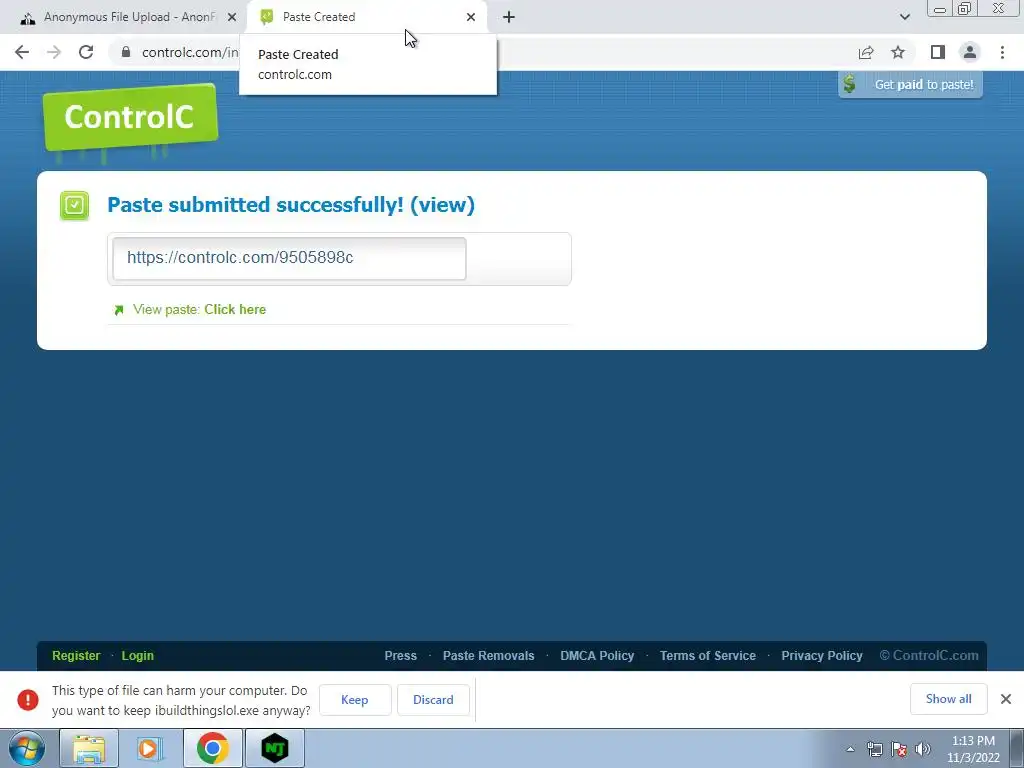Click the network tray icon
The height and width of the screenshot is (768, 1024).
(874, 749)
